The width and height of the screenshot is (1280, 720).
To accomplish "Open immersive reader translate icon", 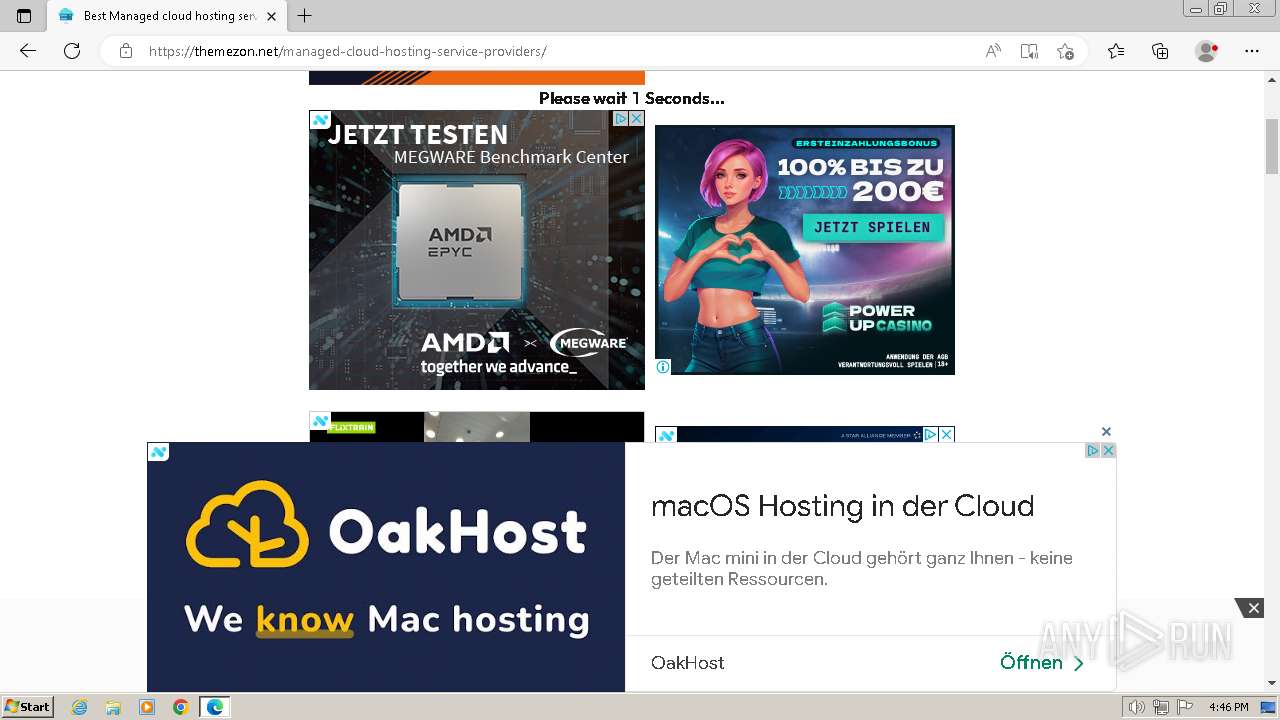I will [1029, 51].
